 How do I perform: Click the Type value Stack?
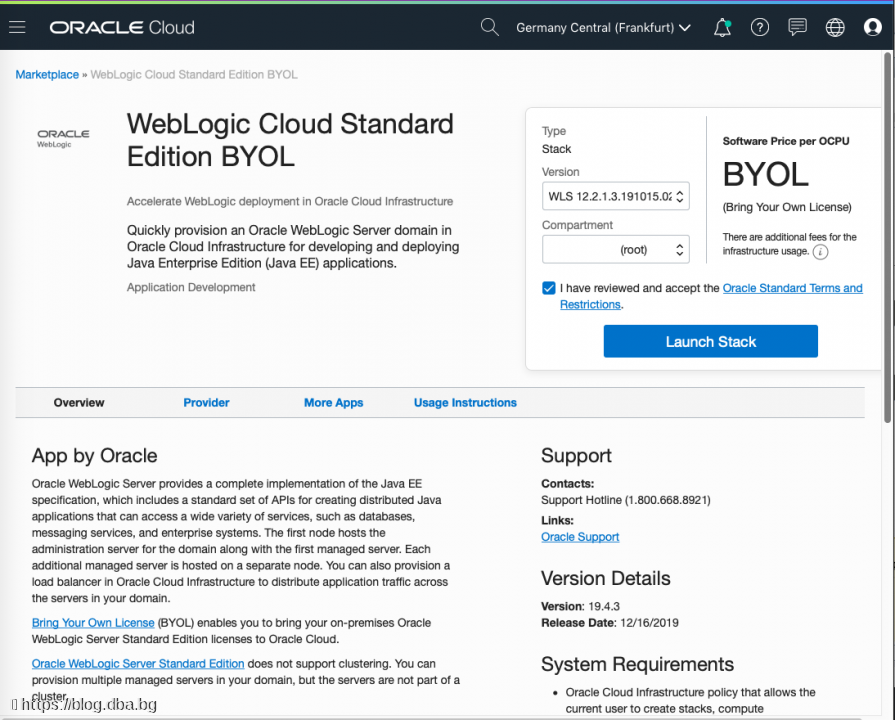coord(557,149)
